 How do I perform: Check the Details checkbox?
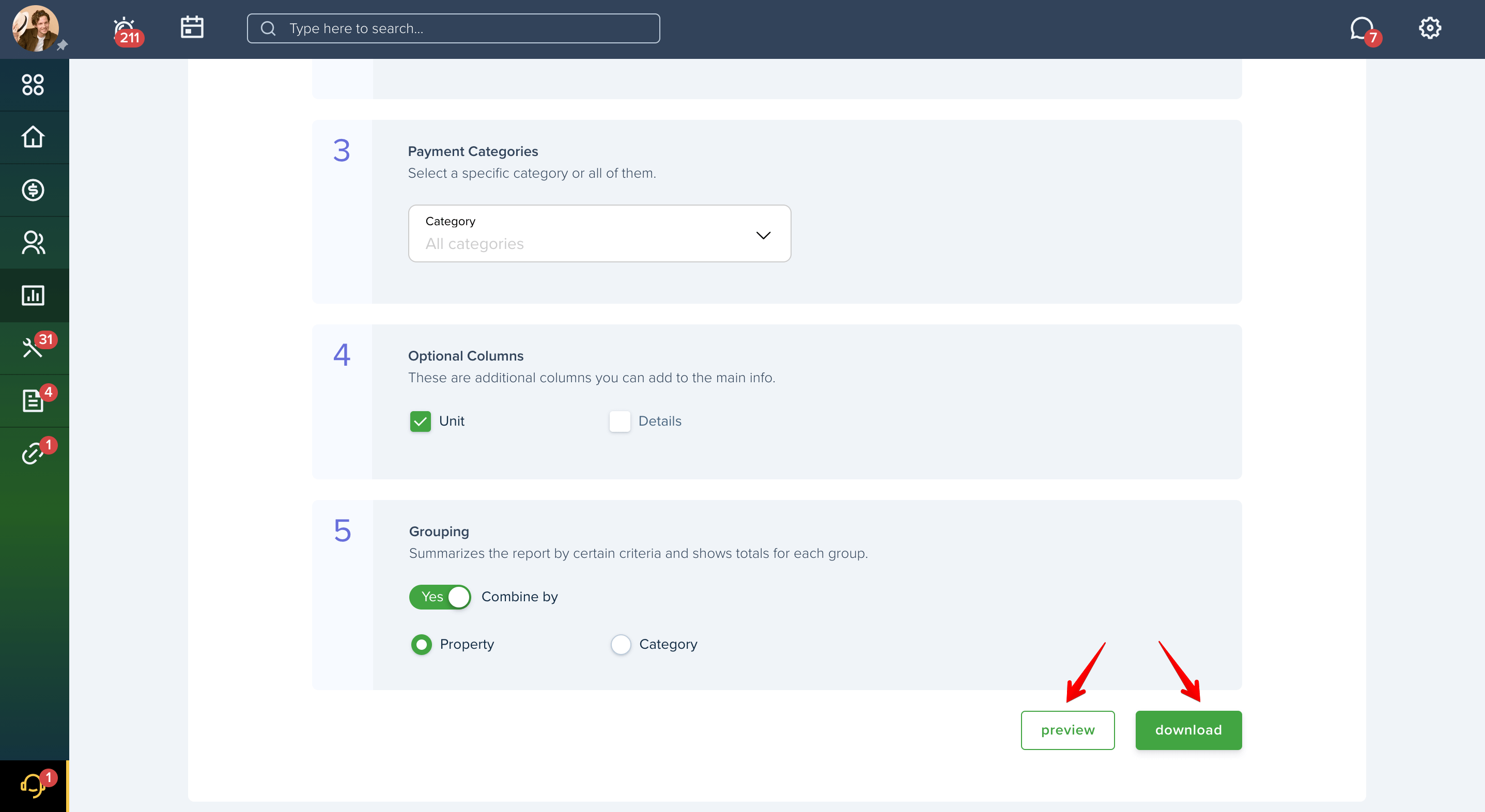(x=620, y=421)
